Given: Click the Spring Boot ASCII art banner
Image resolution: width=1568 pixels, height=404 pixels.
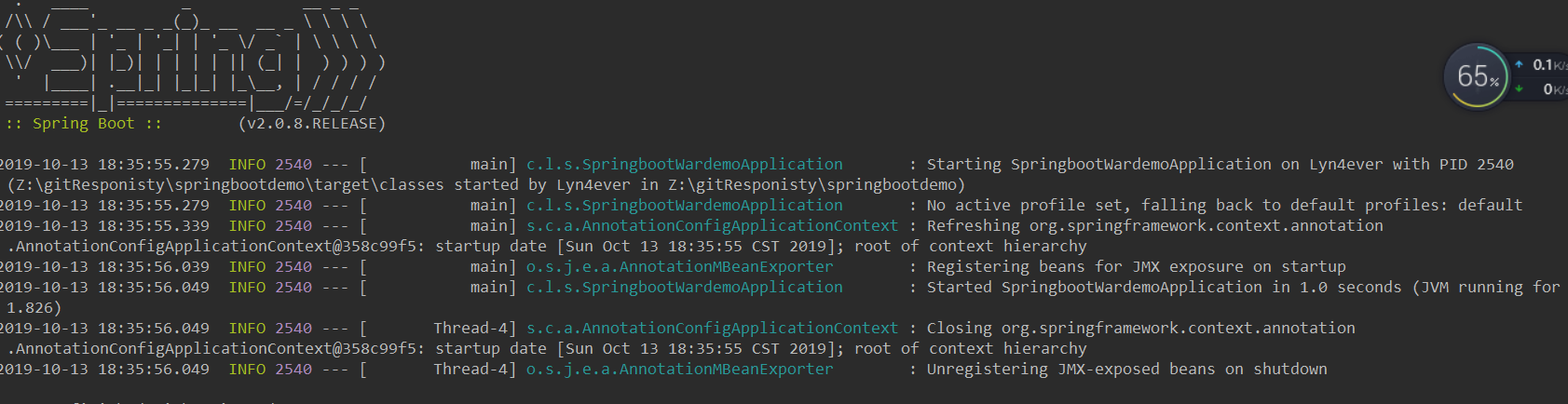Looking at the screenshot, I should click(191, 56).
